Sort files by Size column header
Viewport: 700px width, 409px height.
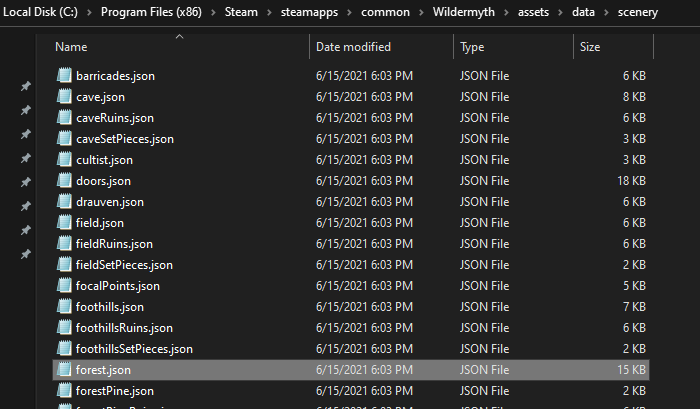coord(590,47)
